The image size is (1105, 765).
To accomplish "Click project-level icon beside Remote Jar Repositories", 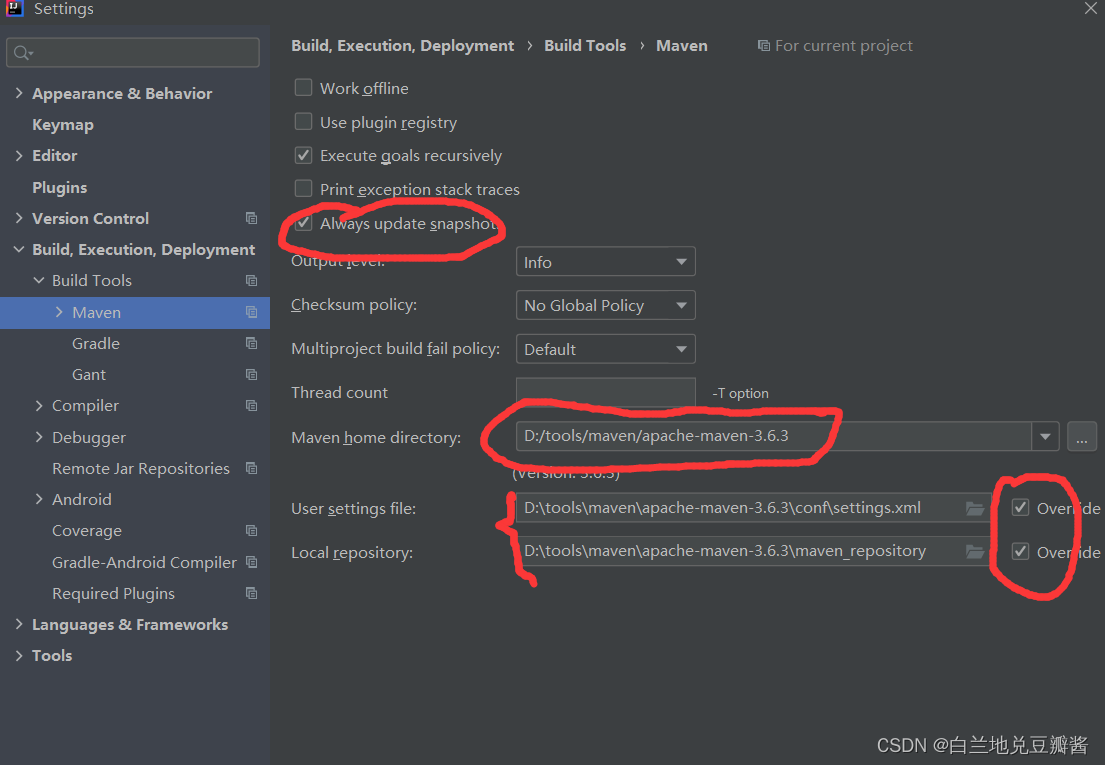I will click(x=252, y=468).
